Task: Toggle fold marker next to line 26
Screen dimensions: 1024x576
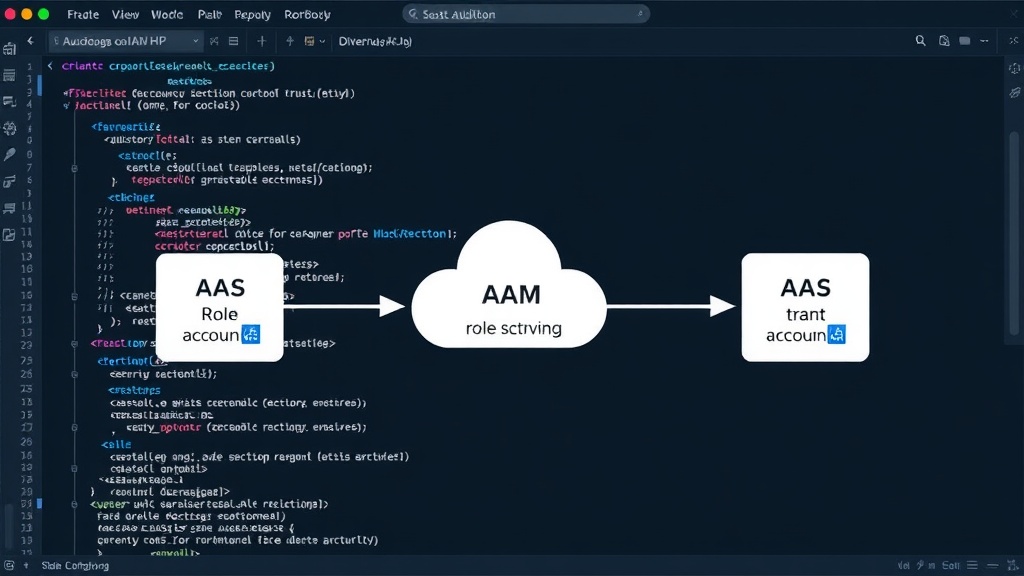Action: pyautogui.click(x=74, y=374)
